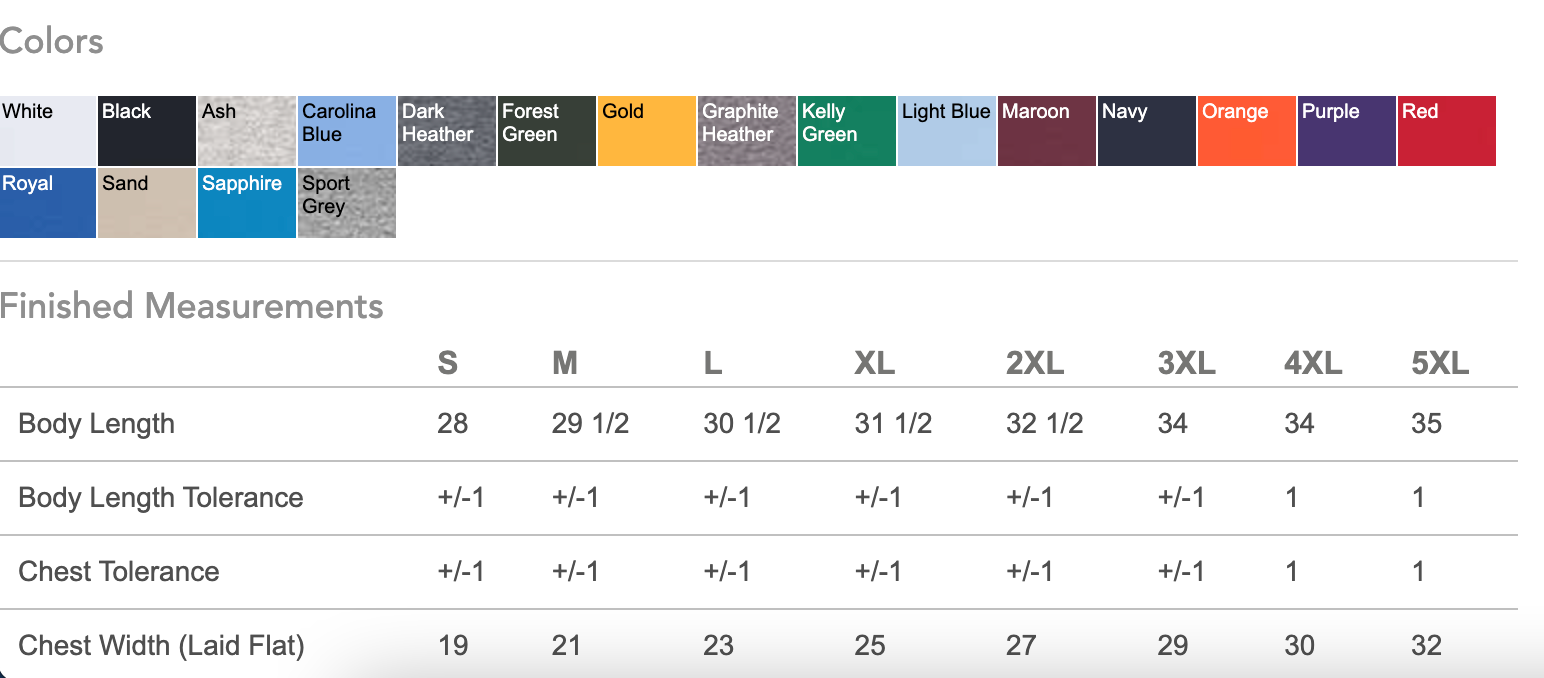Pick the Ash color swatch

coord(247,131)
